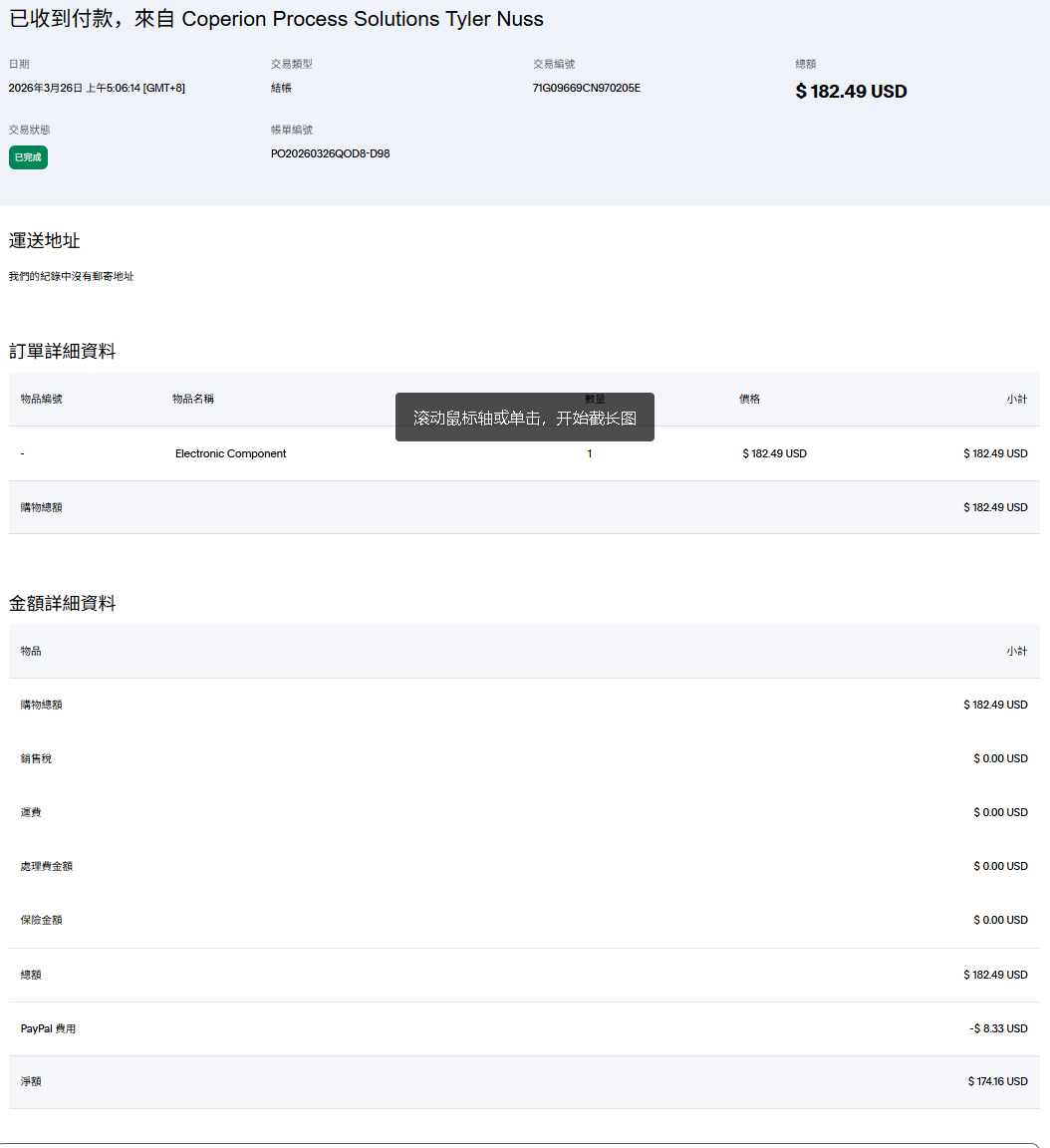Click the transaction date and time value
The height and width of the screenshot is (1148, 1050).
(x=97, y=88)
